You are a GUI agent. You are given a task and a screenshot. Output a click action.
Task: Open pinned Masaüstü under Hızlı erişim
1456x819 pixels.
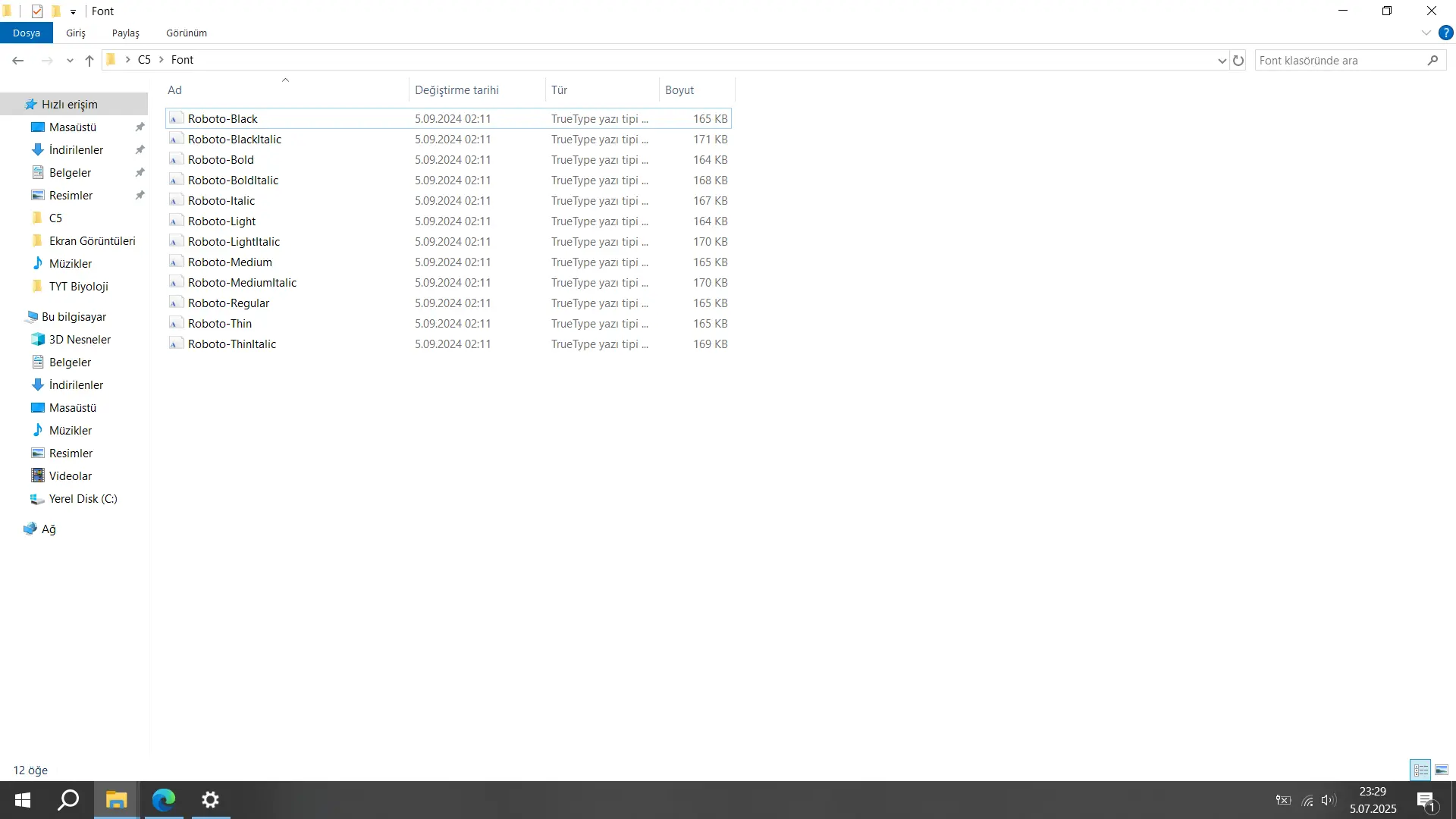[73, 127]
